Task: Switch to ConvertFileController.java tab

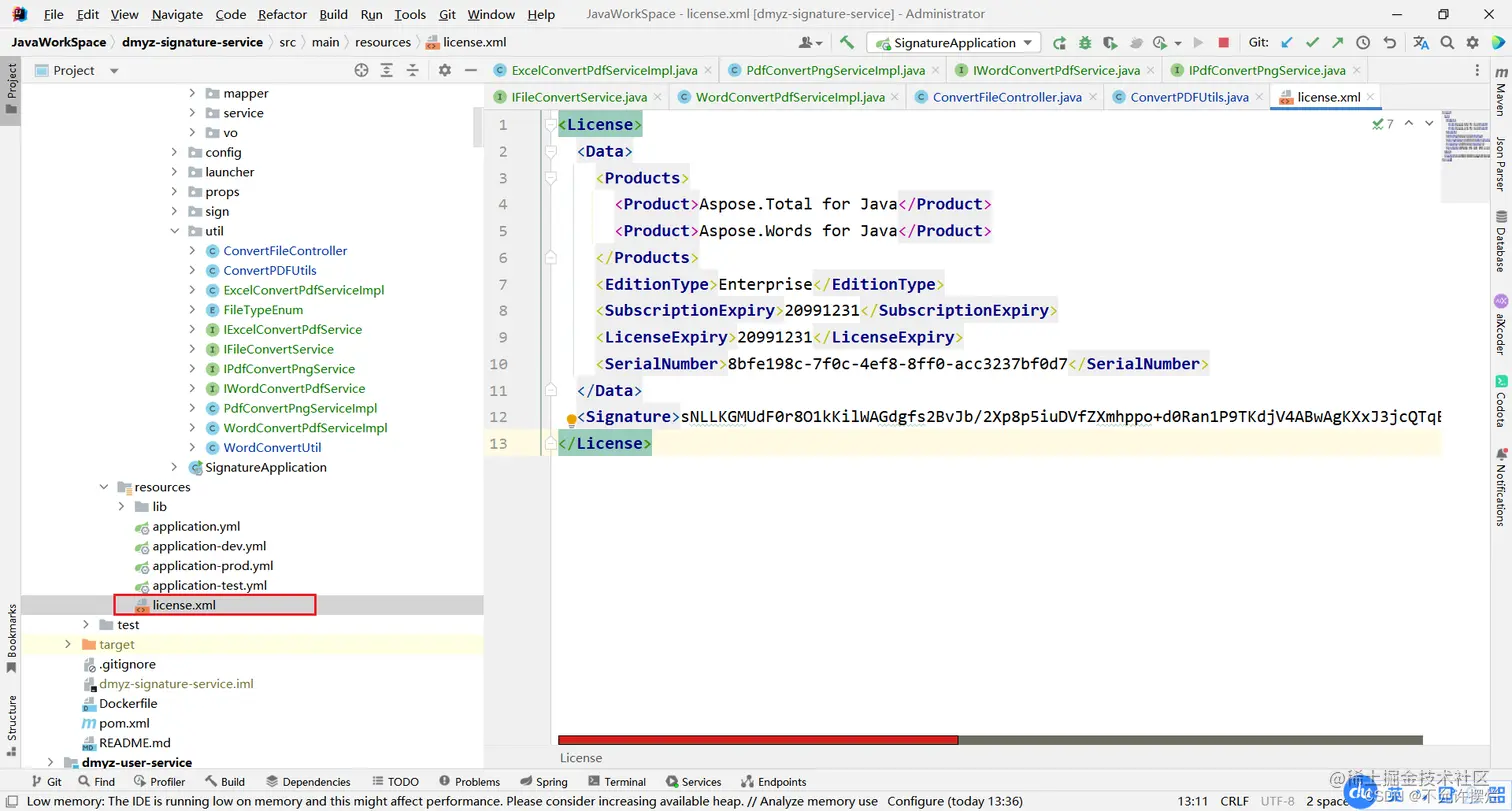Action: click(1007, 97)
